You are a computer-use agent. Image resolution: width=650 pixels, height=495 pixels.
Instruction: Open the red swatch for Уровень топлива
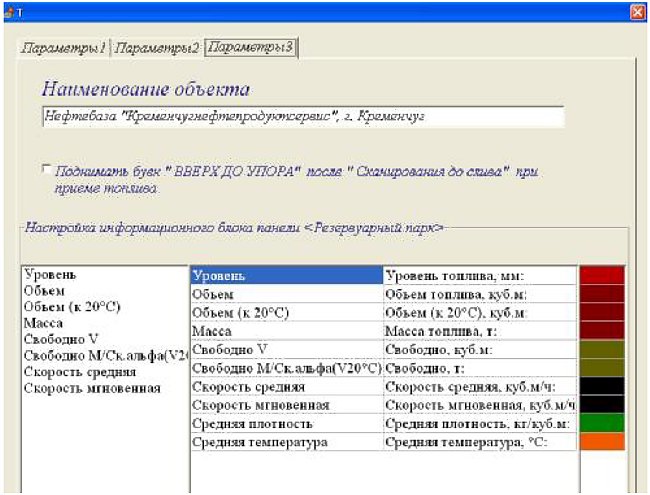(x=602, y=275)
